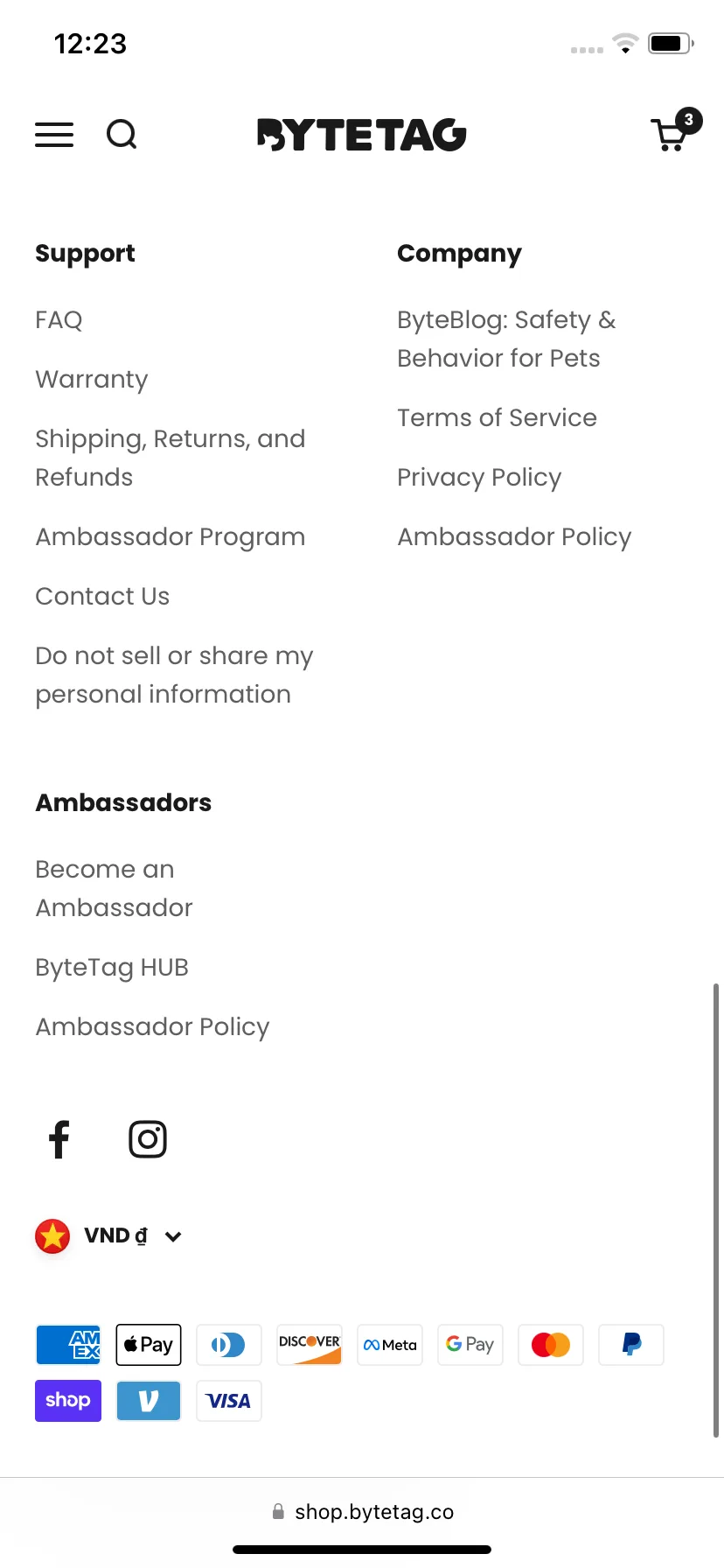
Task: Open the Privacy Policy link
Action: (479, 478)
